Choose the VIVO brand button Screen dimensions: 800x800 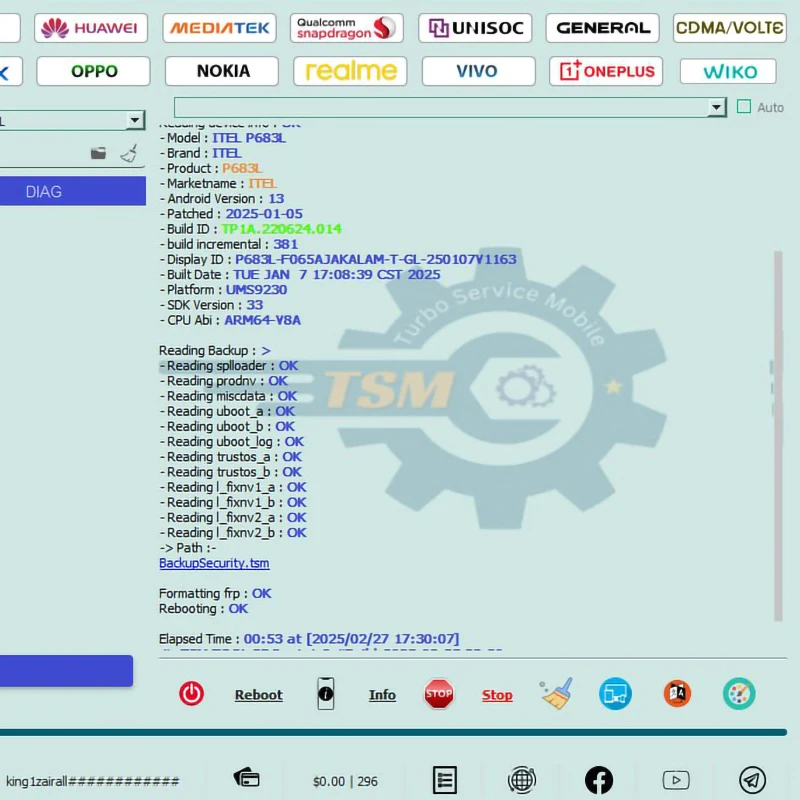pyautogui.click(x=479, y=71)
